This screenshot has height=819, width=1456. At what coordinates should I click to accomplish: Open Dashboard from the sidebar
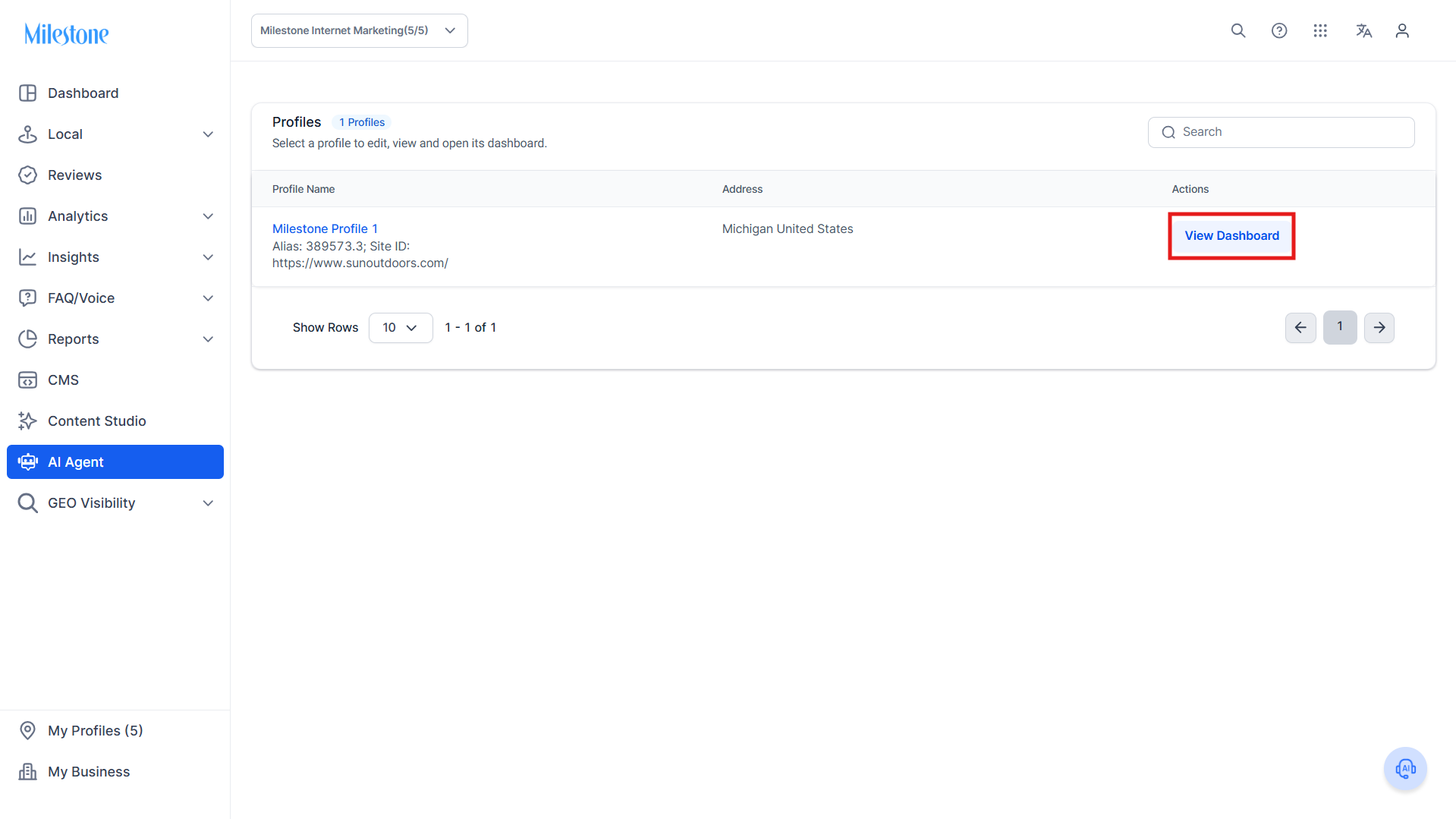pos(115,93)
